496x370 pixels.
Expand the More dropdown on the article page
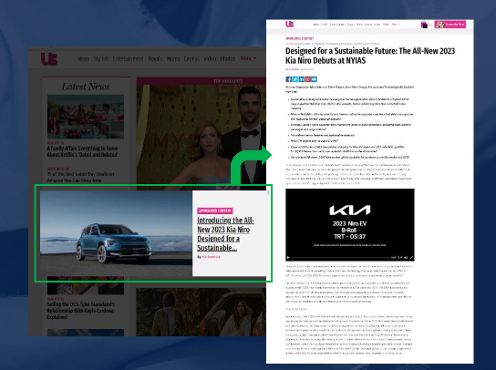click(x=396, y=24)
